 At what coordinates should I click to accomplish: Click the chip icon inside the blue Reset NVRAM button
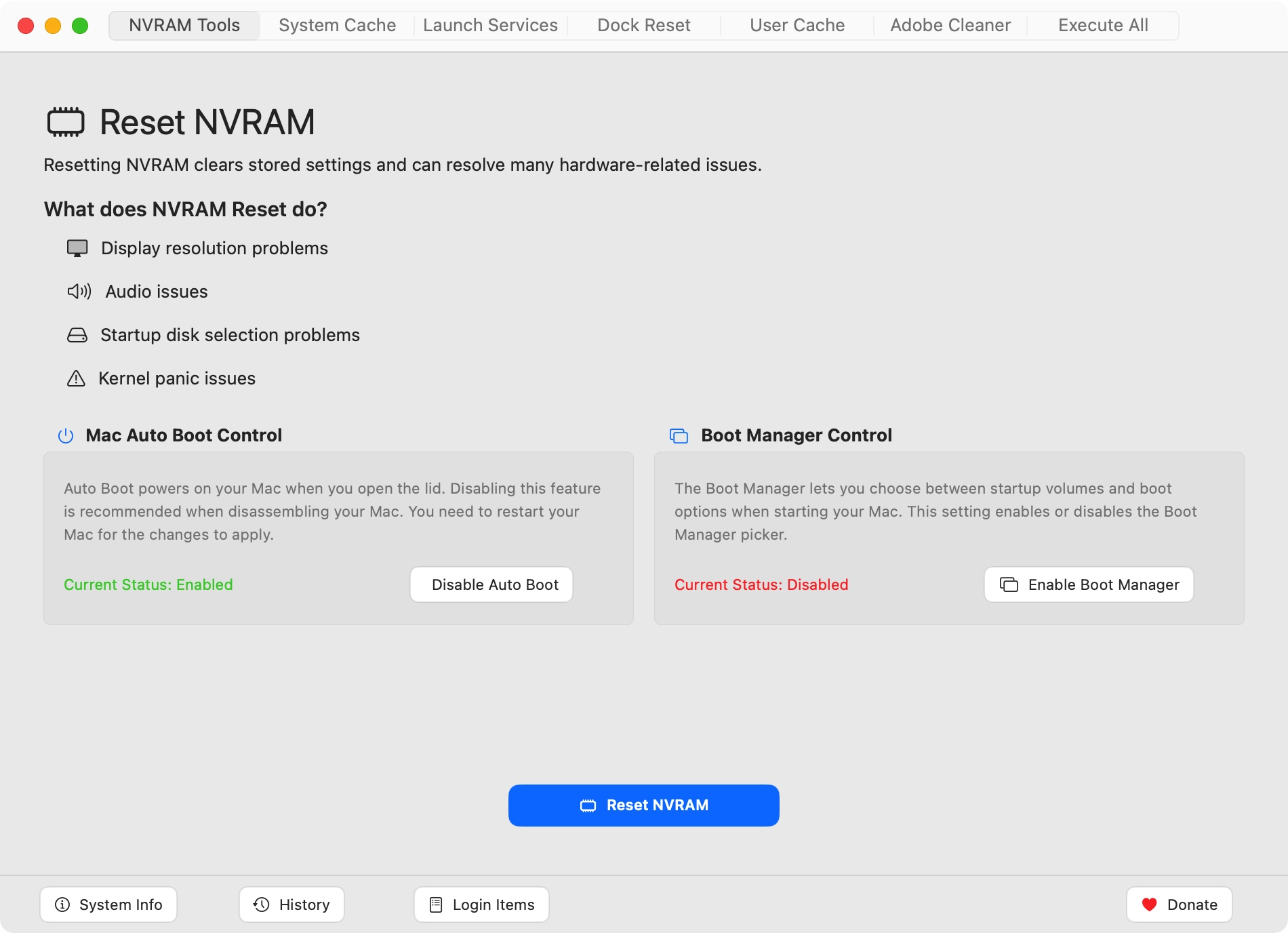click(x=588, y=806)
